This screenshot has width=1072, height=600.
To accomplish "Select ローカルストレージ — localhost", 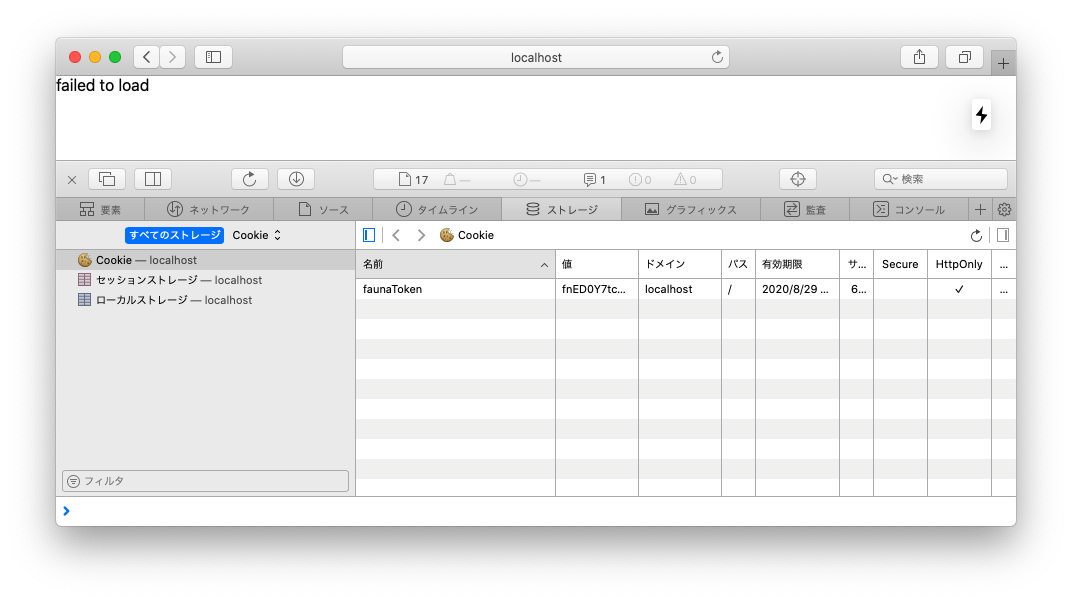I will pos(205,300).
